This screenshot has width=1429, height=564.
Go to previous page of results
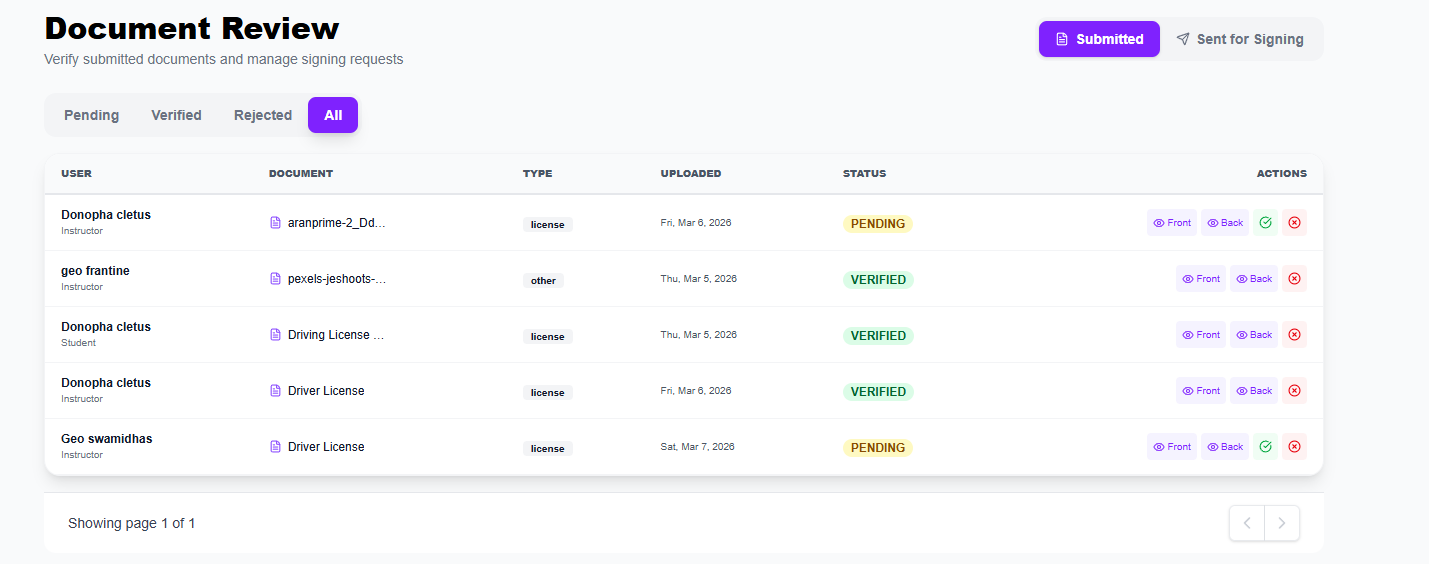pyautogui.click(x=1247, y=523)
